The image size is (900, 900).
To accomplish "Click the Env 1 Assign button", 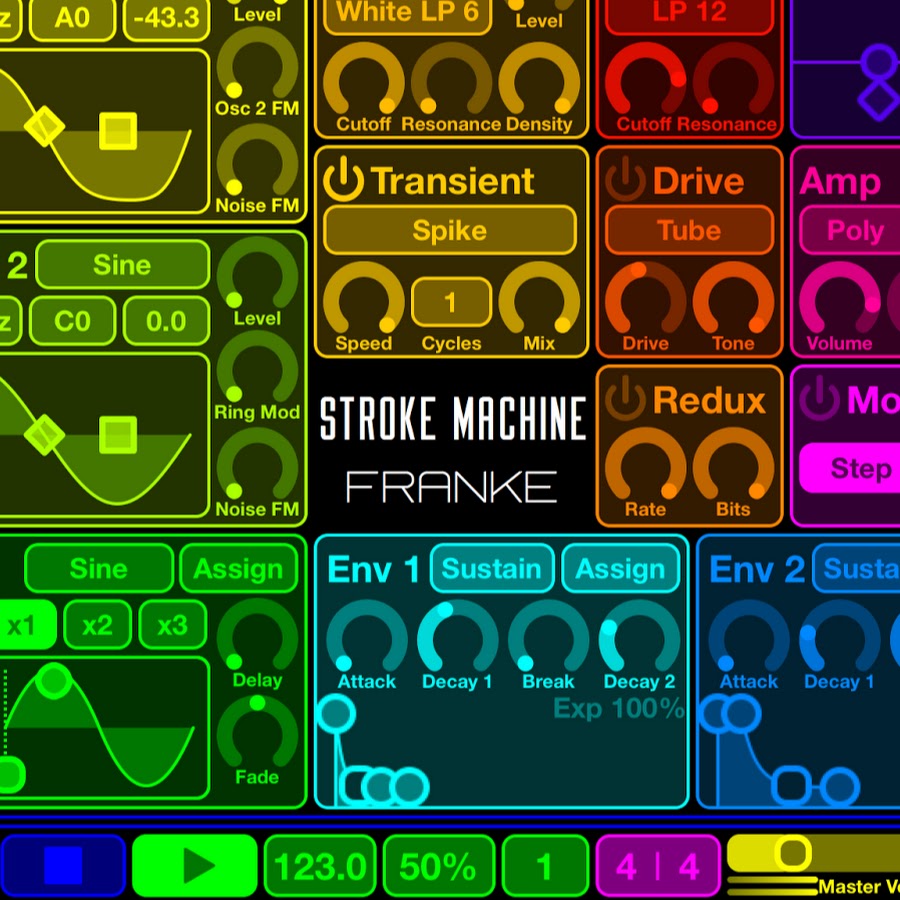I will [x=620, y=569].
